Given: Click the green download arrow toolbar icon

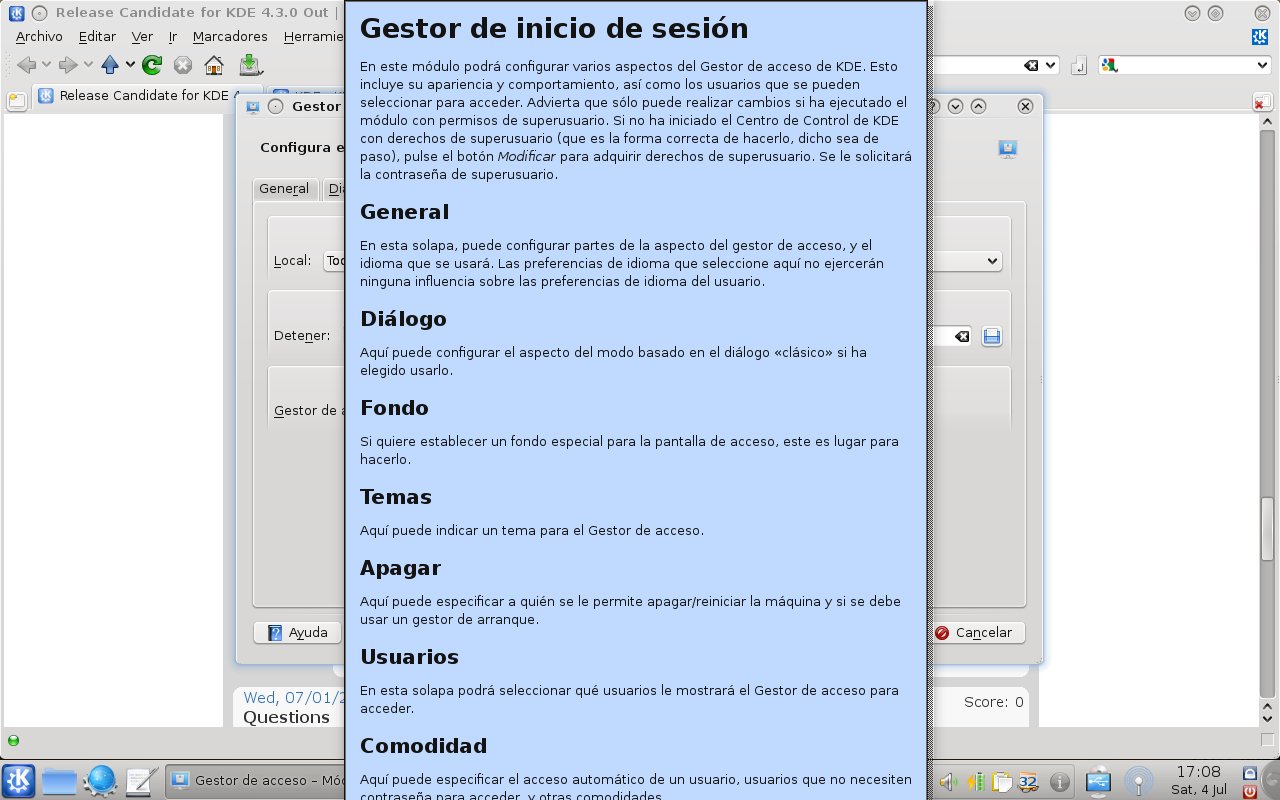Looking at the screenshot, I should (x=250, y=65).
